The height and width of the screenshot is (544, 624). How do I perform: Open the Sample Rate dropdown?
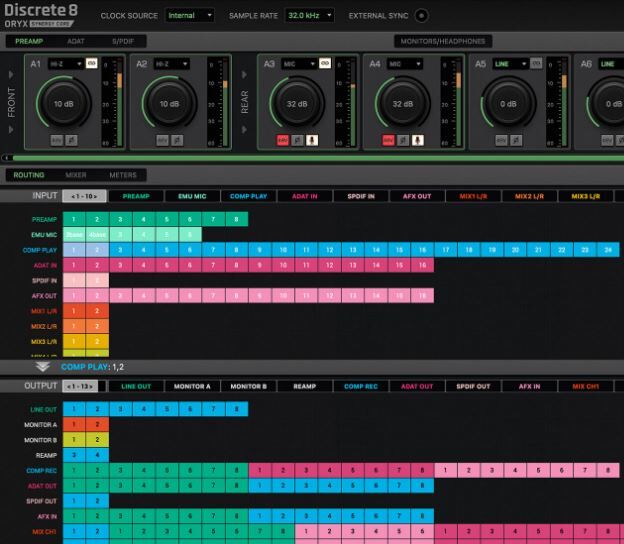tap(309, 16)
